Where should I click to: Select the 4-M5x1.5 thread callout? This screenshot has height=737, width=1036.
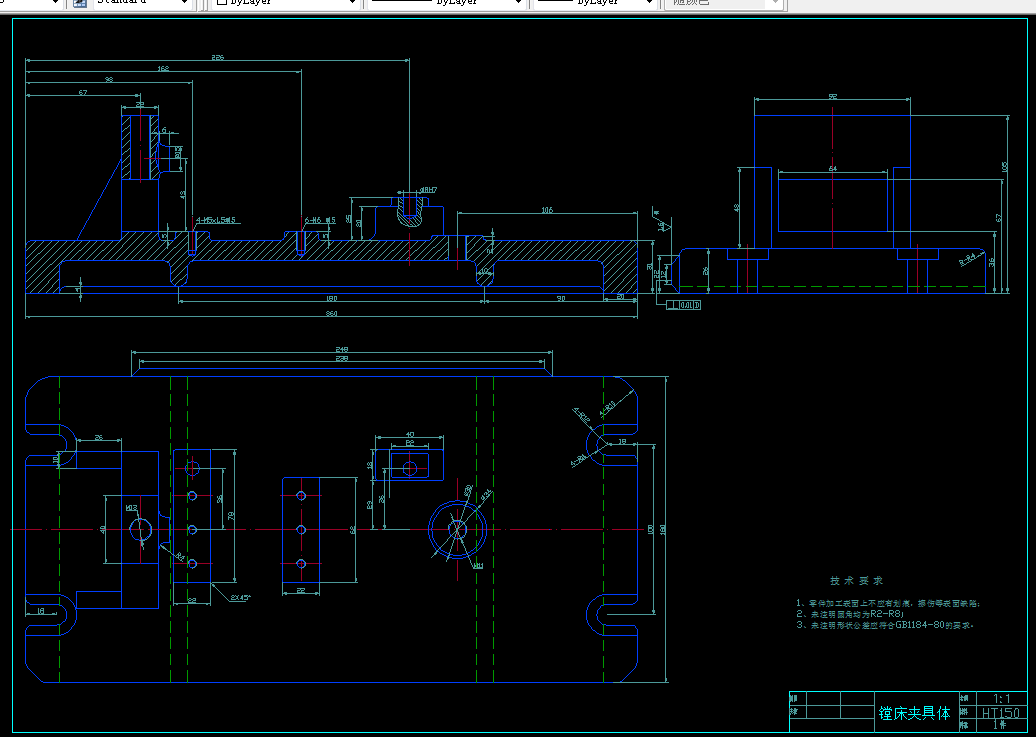216,220
